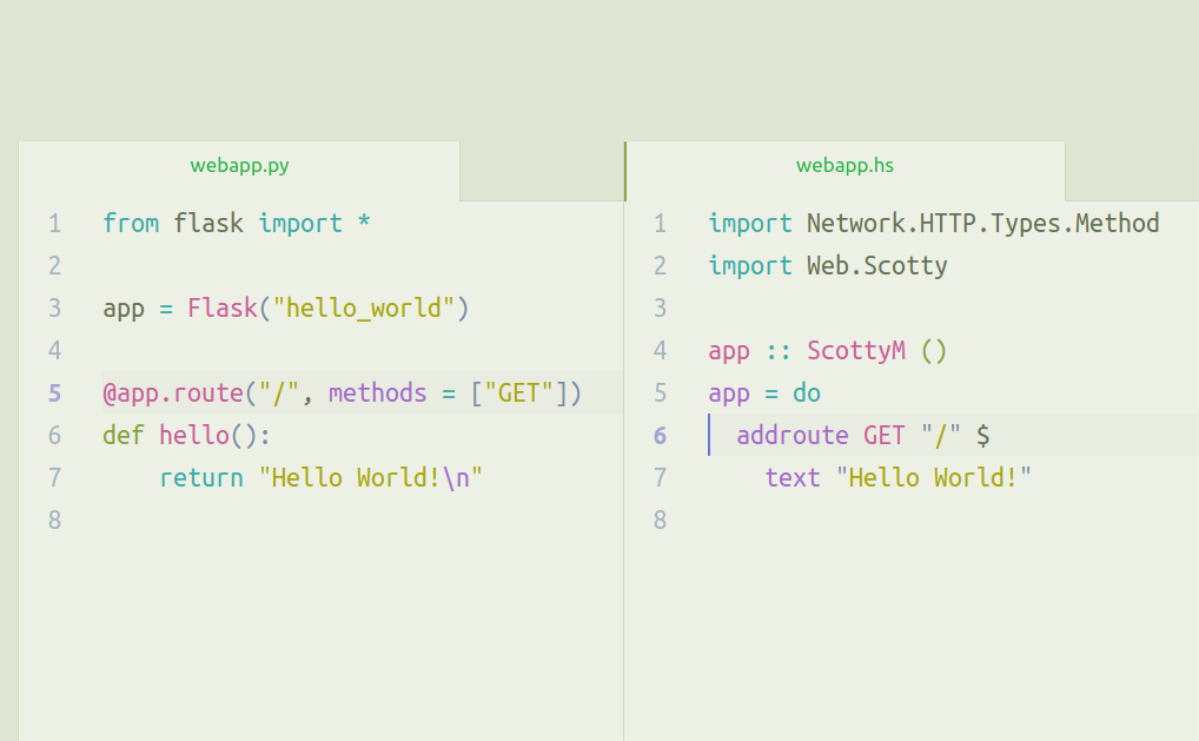This screenshot has height=741, width=1199.
Task: Click 'do' keyword in webapp.hs
Action: pos(807,393)
